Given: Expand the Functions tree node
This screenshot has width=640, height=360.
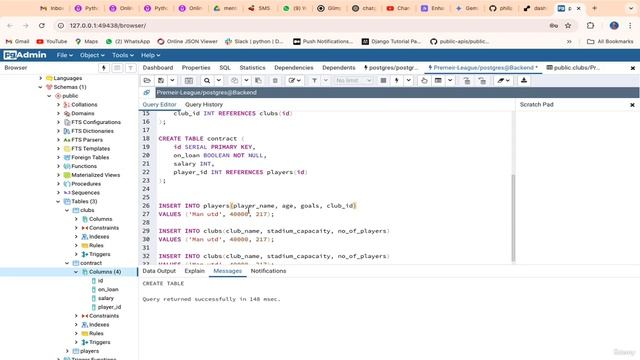Looking at the screenshot, I should click(x=58, y=166).
